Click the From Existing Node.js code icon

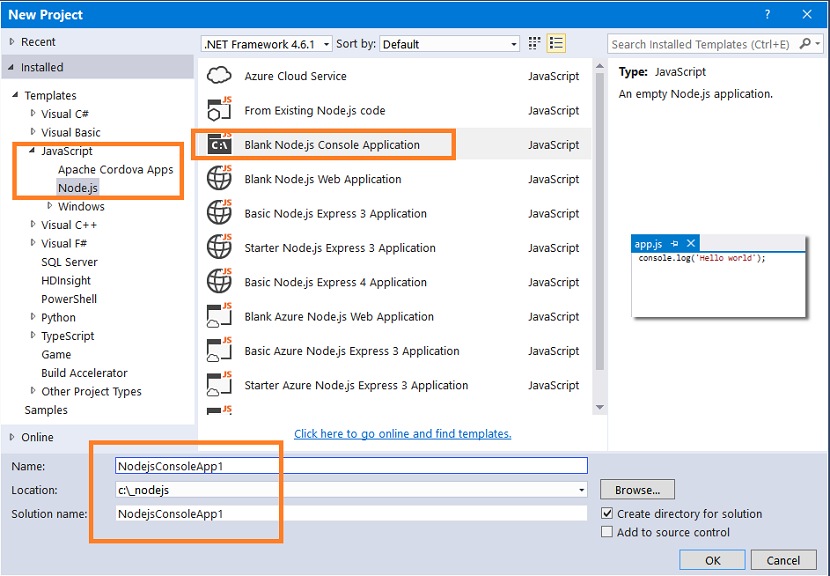219,110
